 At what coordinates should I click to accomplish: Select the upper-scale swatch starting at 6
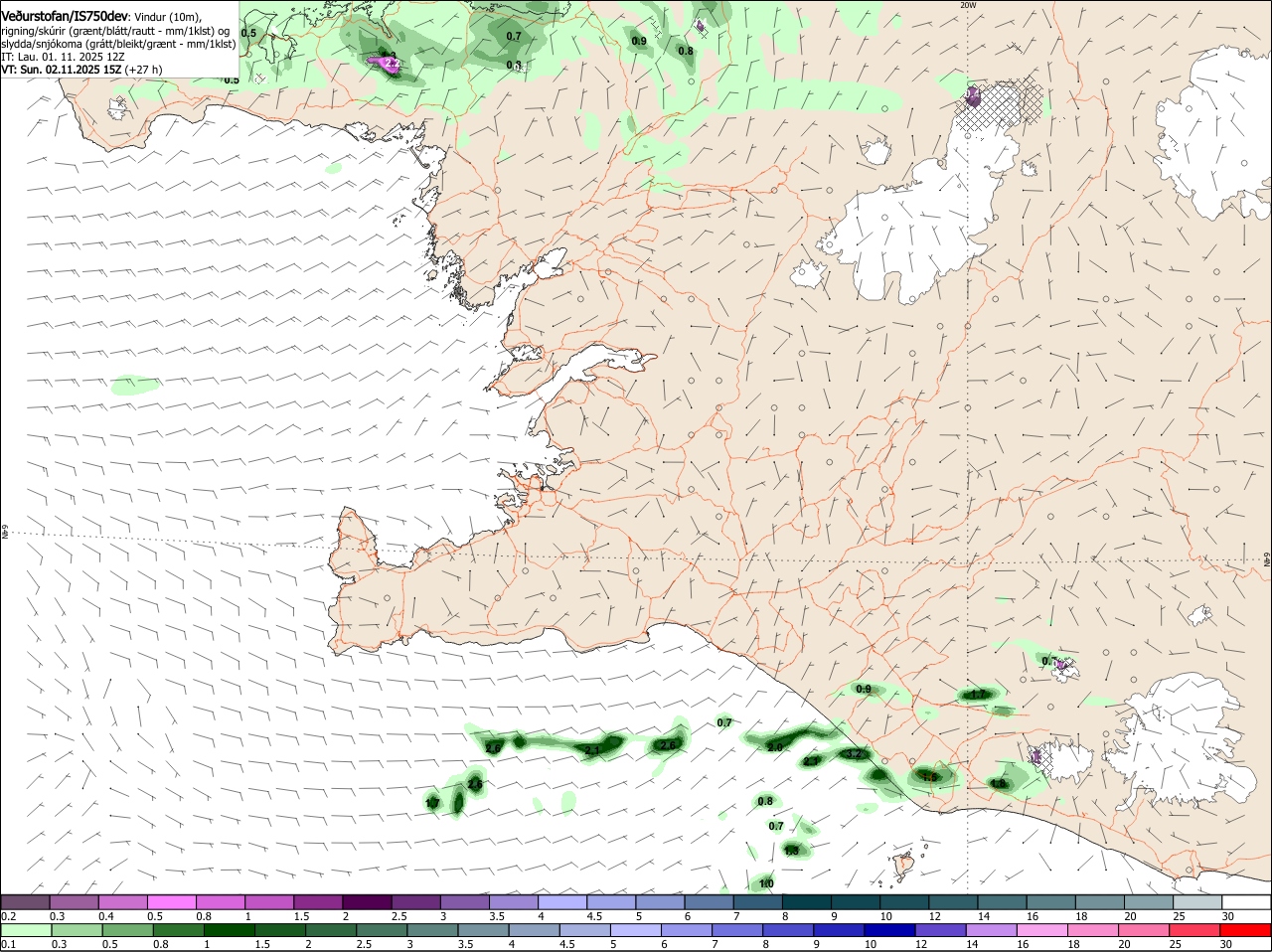[710, 902]
